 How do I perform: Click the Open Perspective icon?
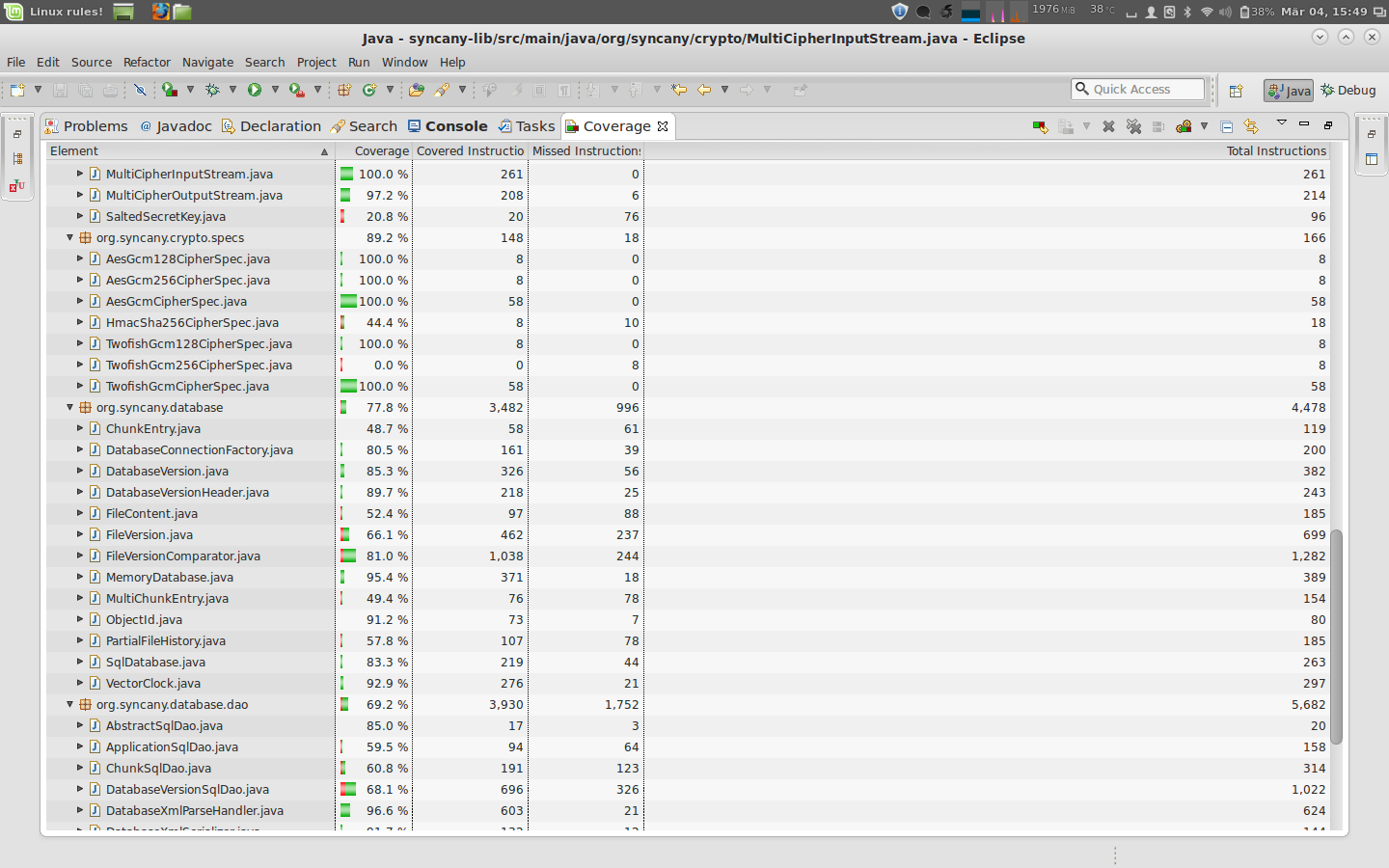(x=1236, y=91)
